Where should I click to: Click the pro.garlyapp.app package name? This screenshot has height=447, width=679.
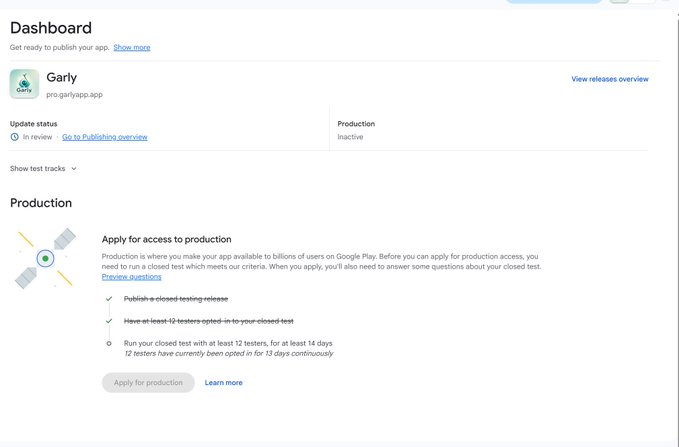(74, 94)
